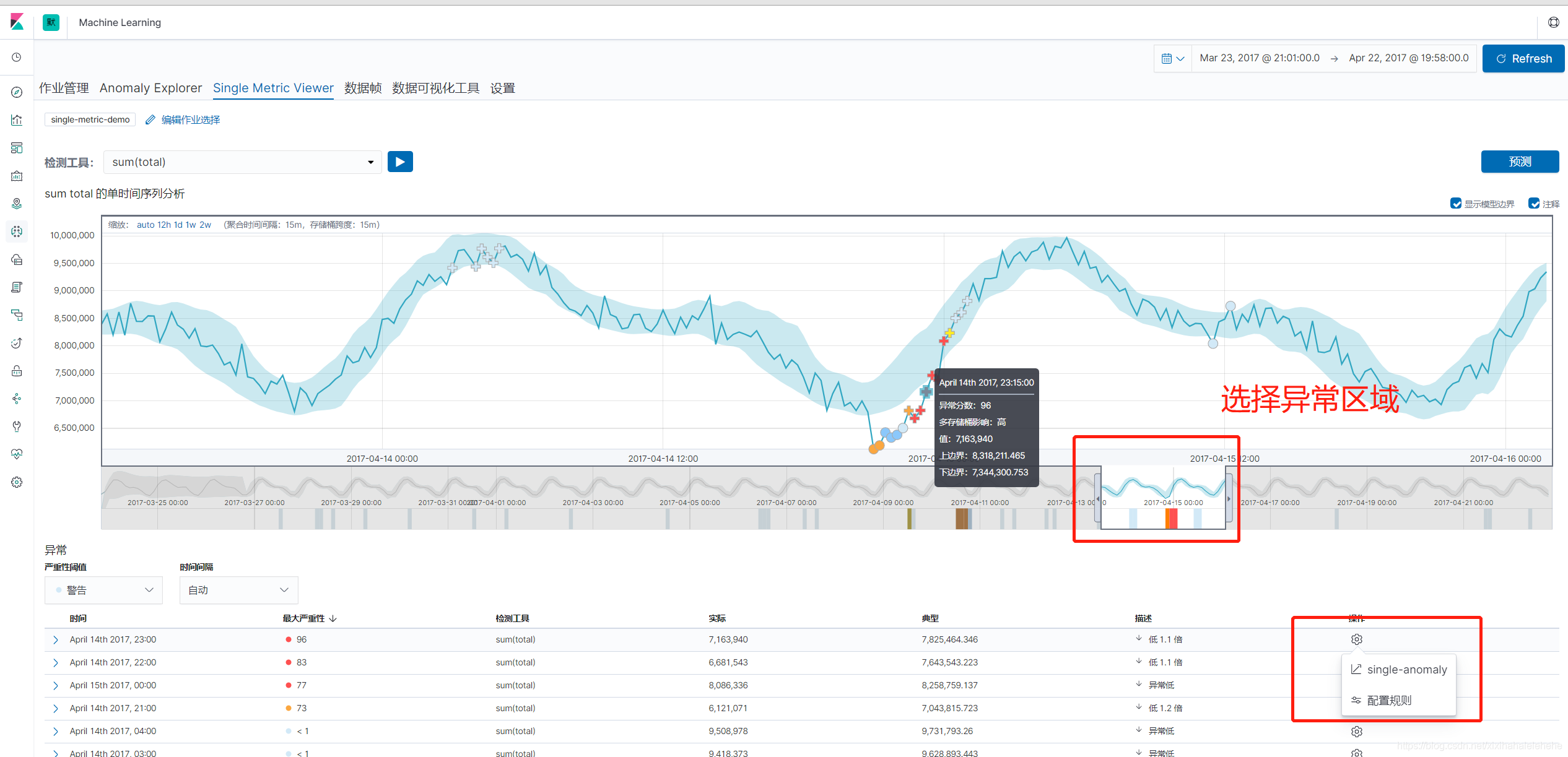
Task: Click the play button to start detection
Action: [x=400, y=161]
